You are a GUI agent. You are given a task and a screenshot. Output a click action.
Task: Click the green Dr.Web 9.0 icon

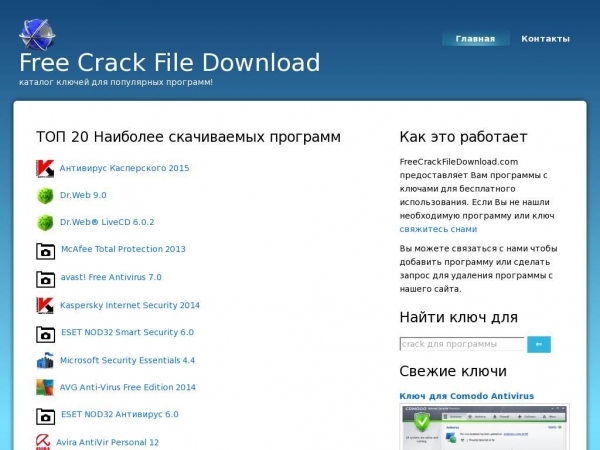[x=45, y=196]
